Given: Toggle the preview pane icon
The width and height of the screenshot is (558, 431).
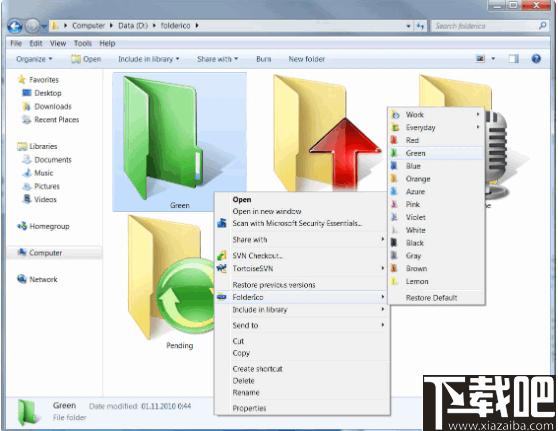Looking at the screenshot, I should tap(513, 59).
